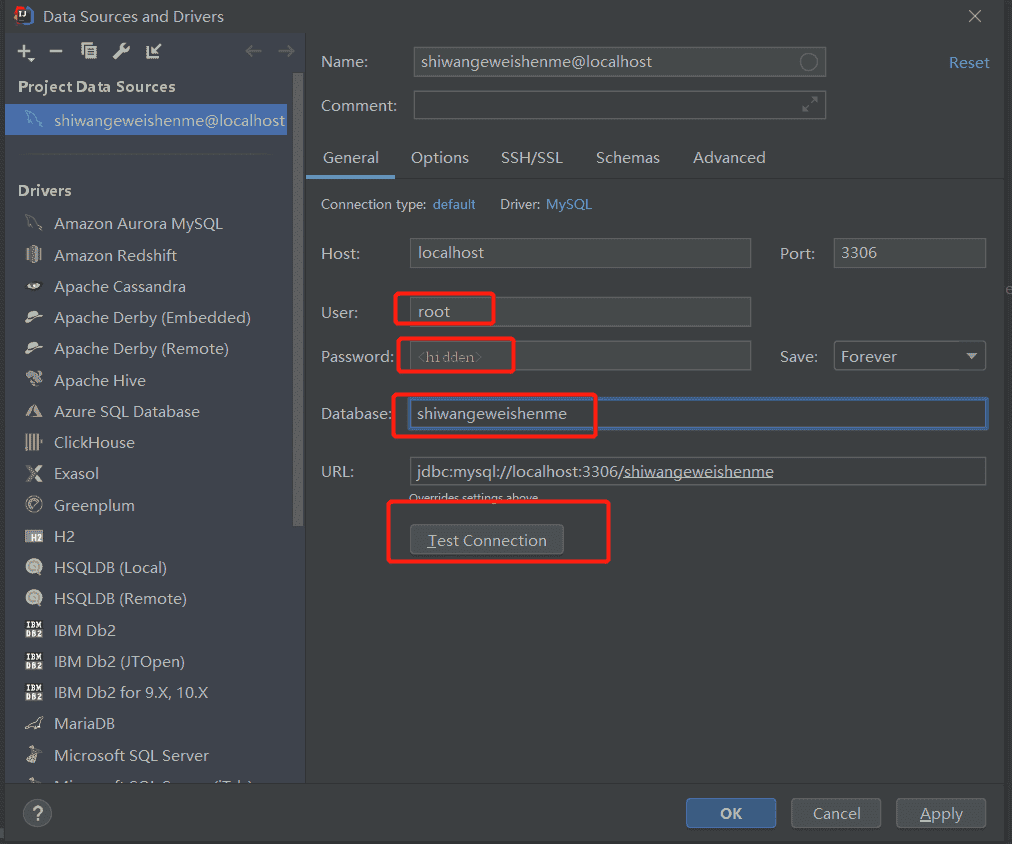Click the Reset link
Image resolution: width=1012 pixels, height=844 pixels.
pos(969,63)
